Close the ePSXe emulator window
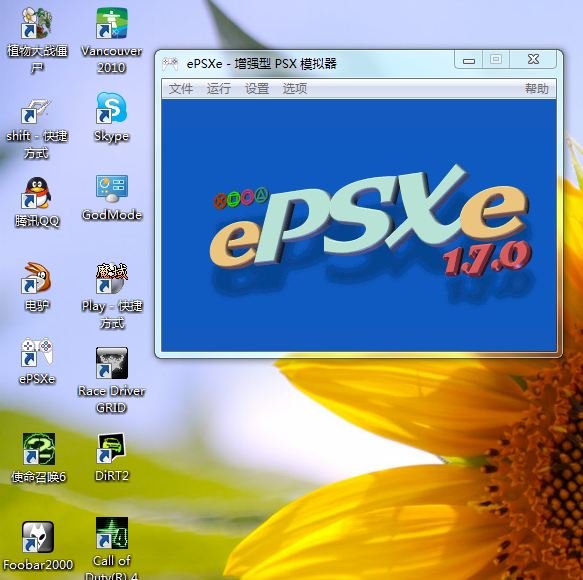The width and height of the screenshot is (583, 580). pos(533,59)
